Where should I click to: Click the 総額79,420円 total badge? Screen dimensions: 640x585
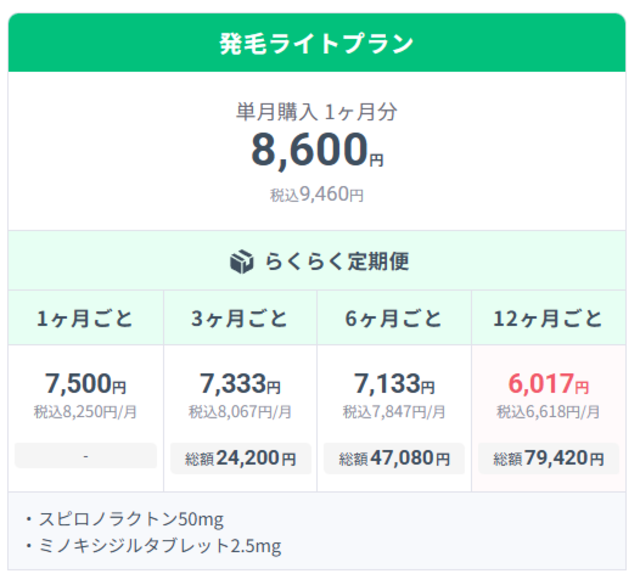[x=548, y=459]
